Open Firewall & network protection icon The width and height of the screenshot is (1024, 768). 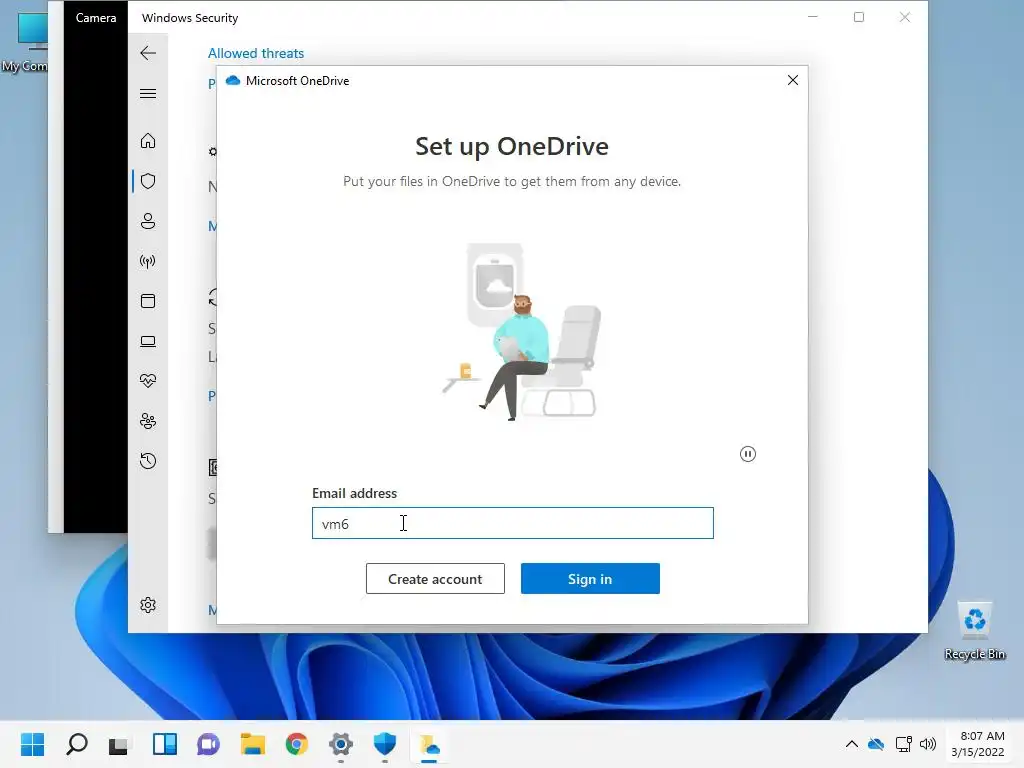pos(148,261)
